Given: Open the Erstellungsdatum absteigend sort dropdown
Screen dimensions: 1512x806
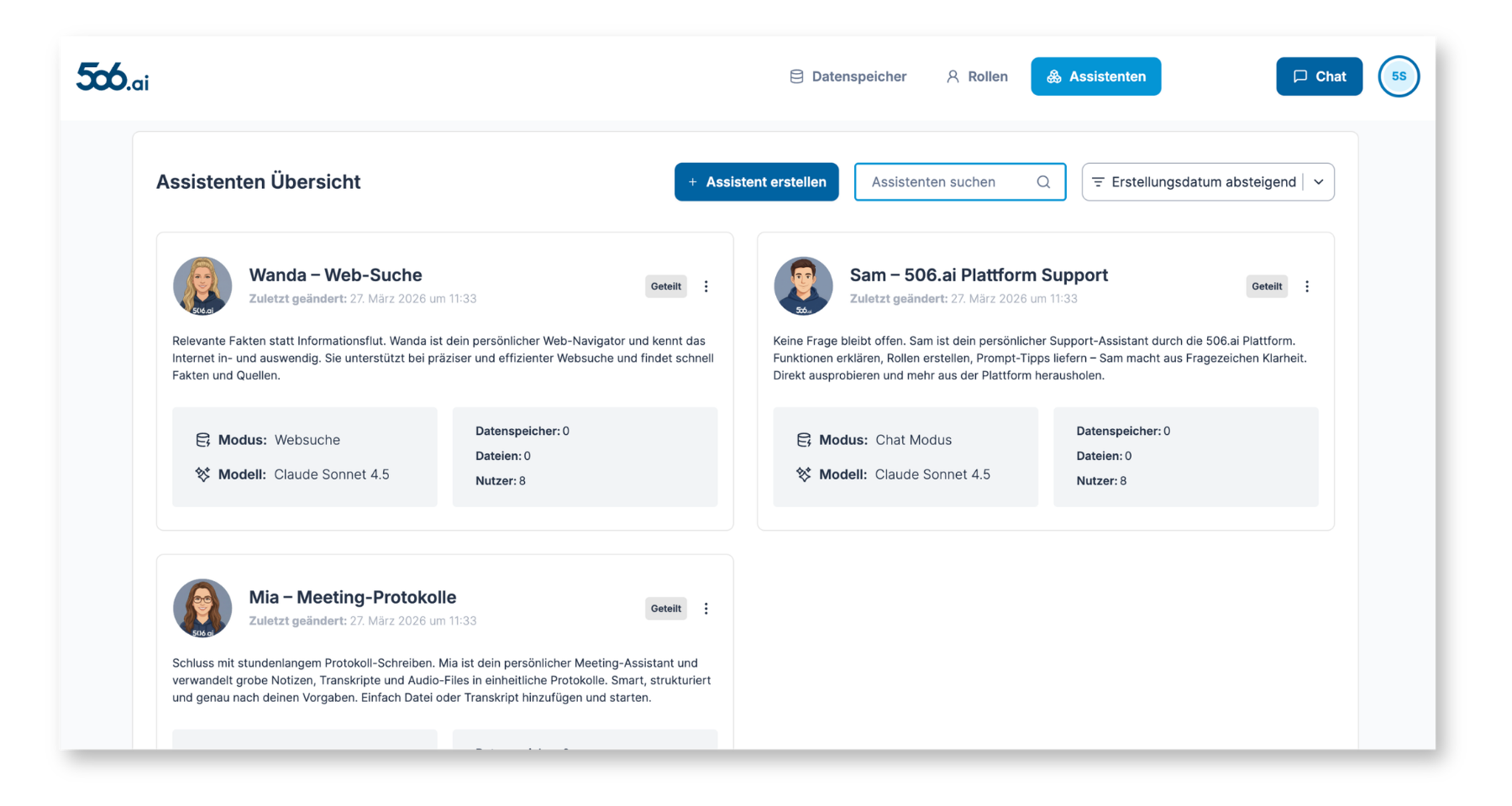Looking at the screenshot, I should [x=1208, y=182].
